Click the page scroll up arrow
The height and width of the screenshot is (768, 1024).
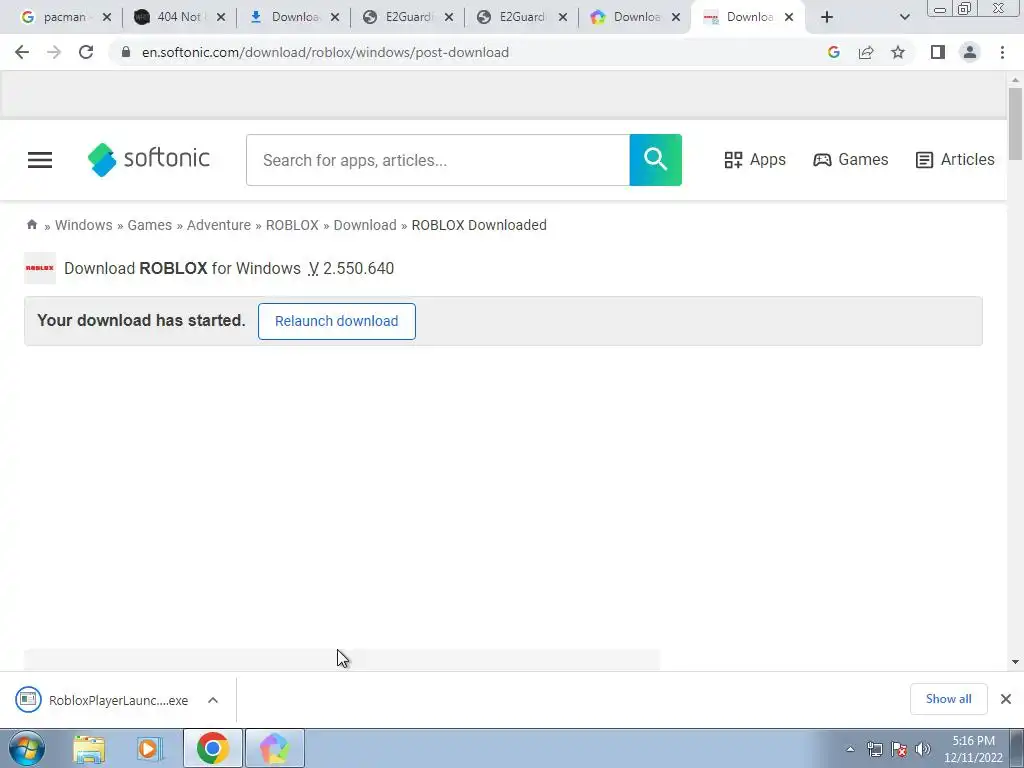[1015, 80]
